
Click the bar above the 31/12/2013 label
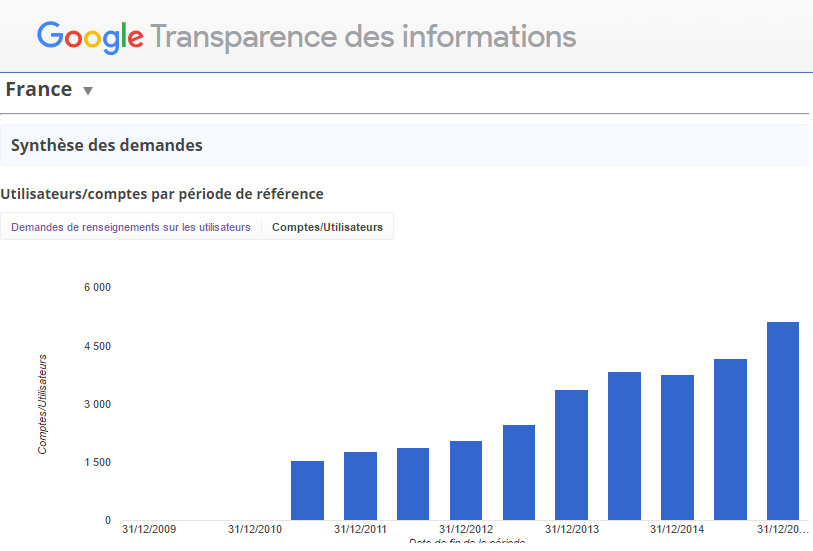pos(571,455)
